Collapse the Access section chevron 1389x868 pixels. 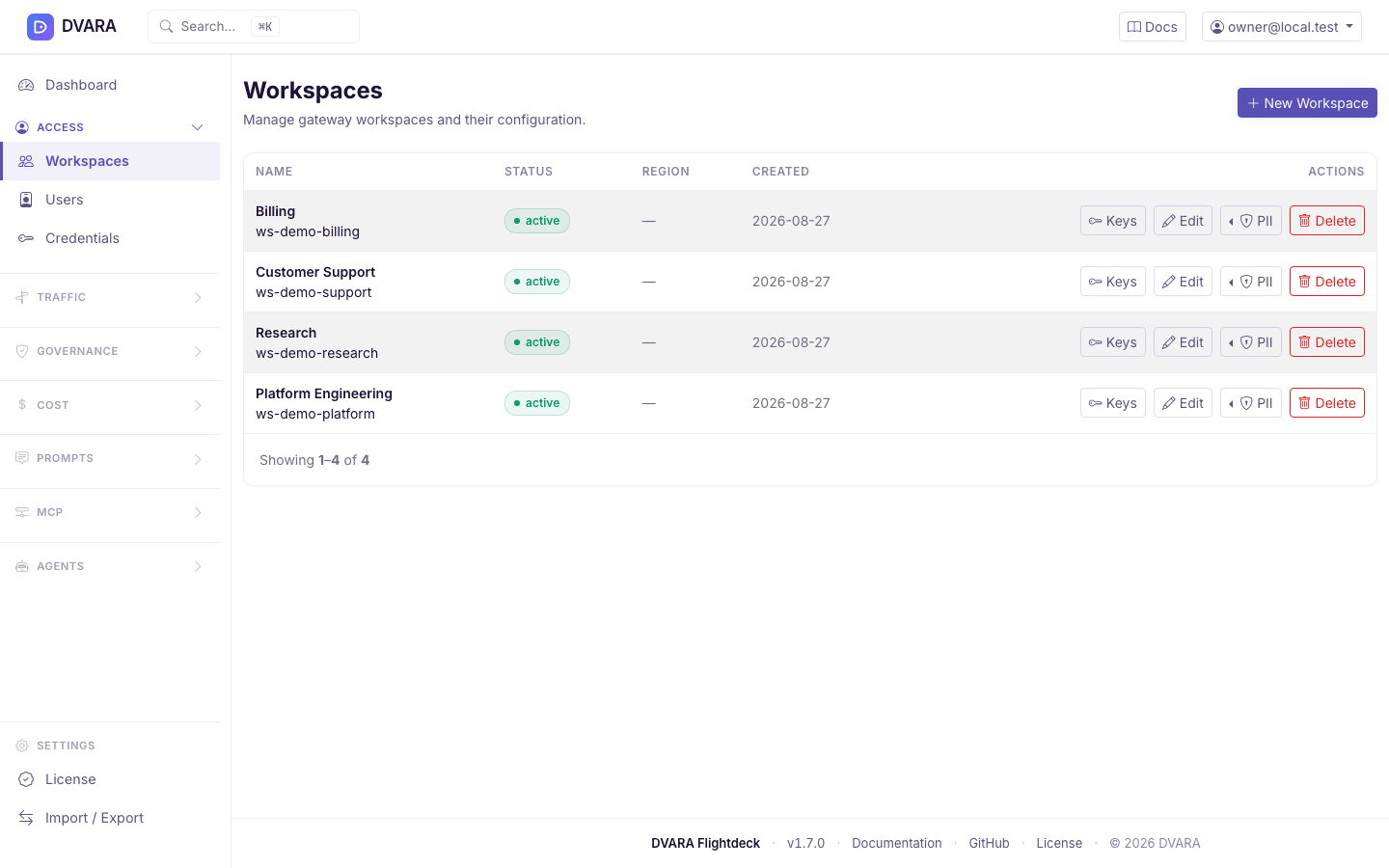click(x=198, y=127)
